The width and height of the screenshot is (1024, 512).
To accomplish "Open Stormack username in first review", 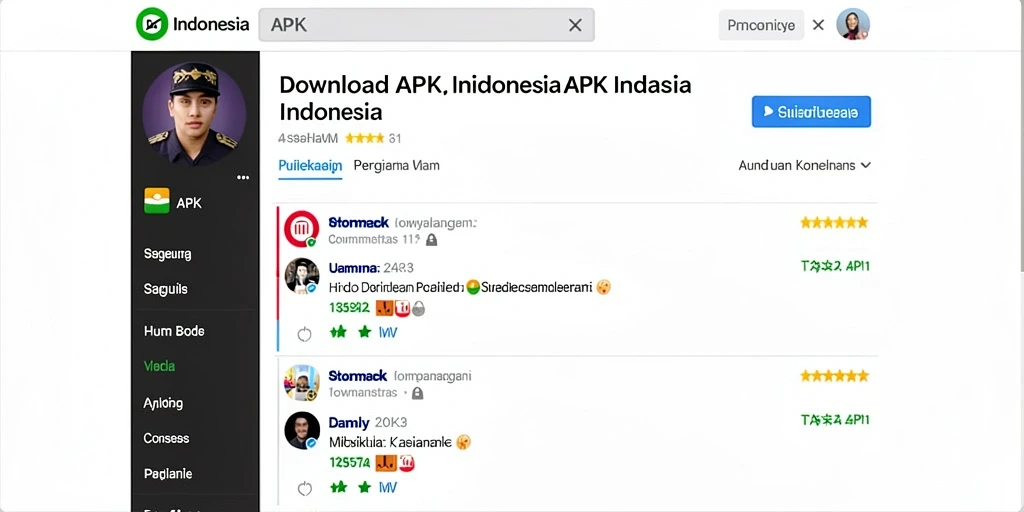I will (x=359, y=223).
